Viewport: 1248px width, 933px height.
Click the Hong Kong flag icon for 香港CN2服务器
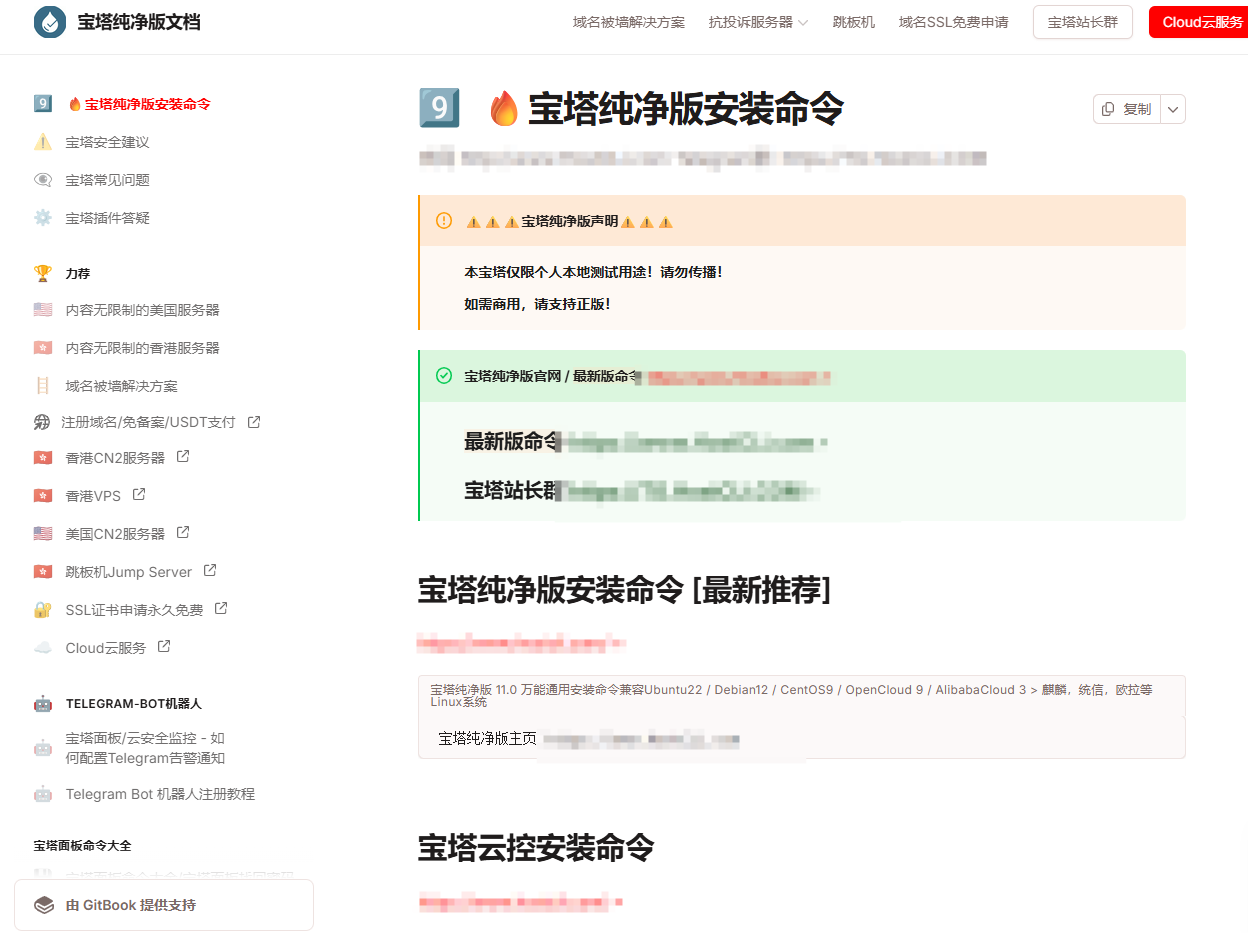tap(41, 457)
